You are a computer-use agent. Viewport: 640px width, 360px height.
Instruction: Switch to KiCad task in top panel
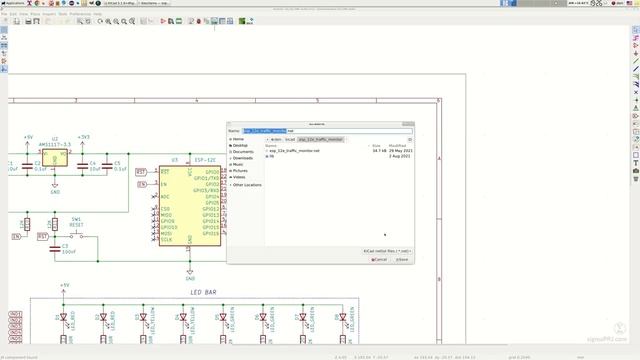coord(118,3)
